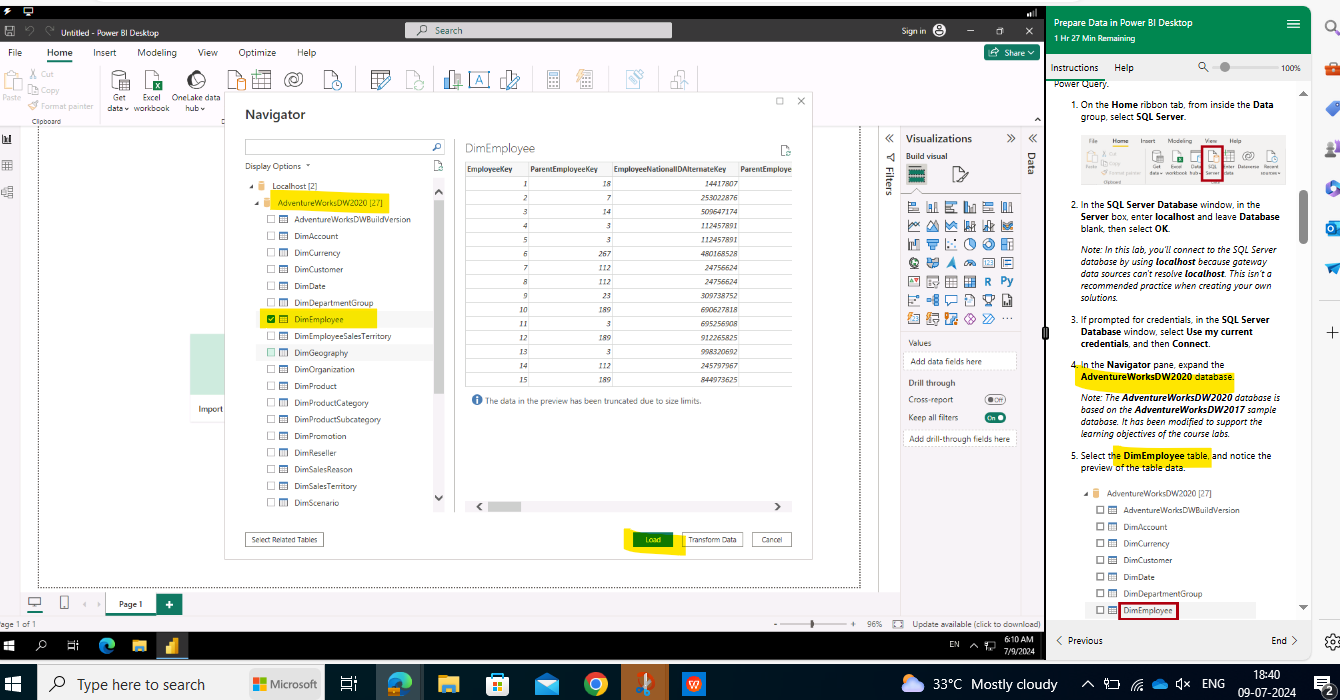Turn on the Cross-report toggle
Viewport: 1340px width, 700px height.
point(995,400)
